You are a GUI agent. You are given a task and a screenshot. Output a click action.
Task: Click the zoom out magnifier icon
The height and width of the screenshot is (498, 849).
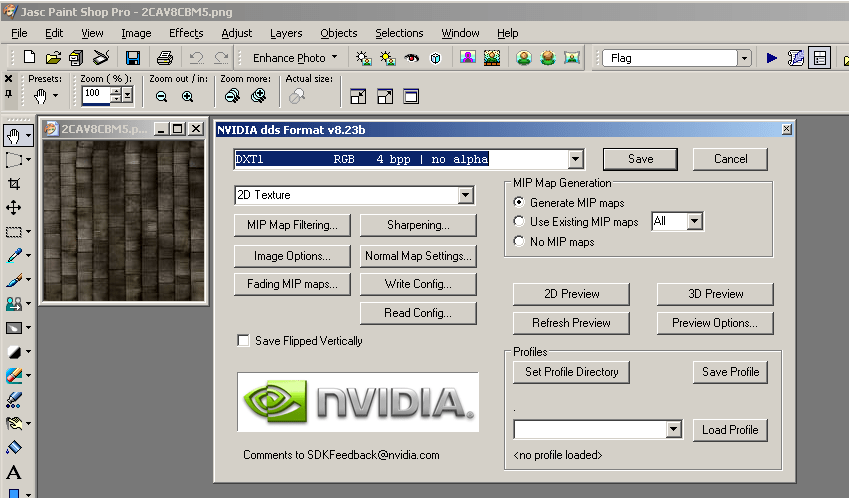(x=161, y=96)
